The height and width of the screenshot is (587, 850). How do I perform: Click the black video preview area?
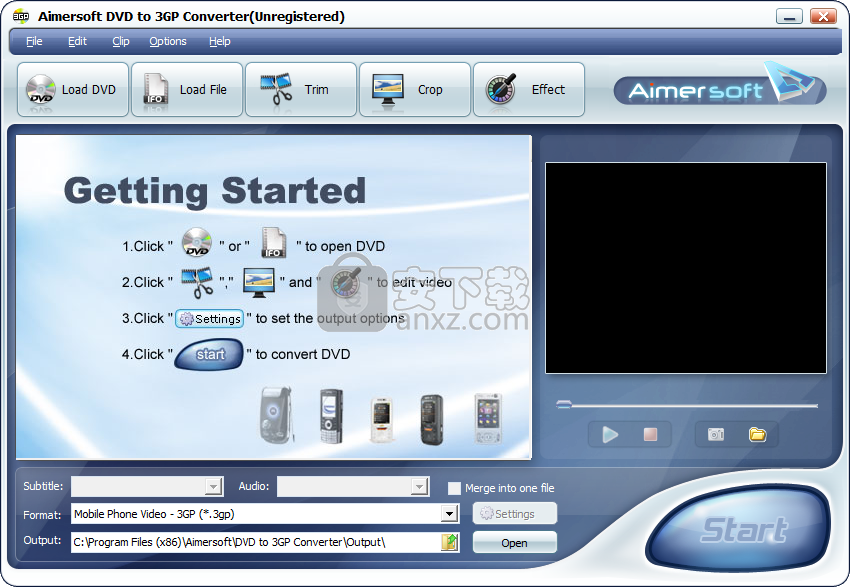coord(686,268)
